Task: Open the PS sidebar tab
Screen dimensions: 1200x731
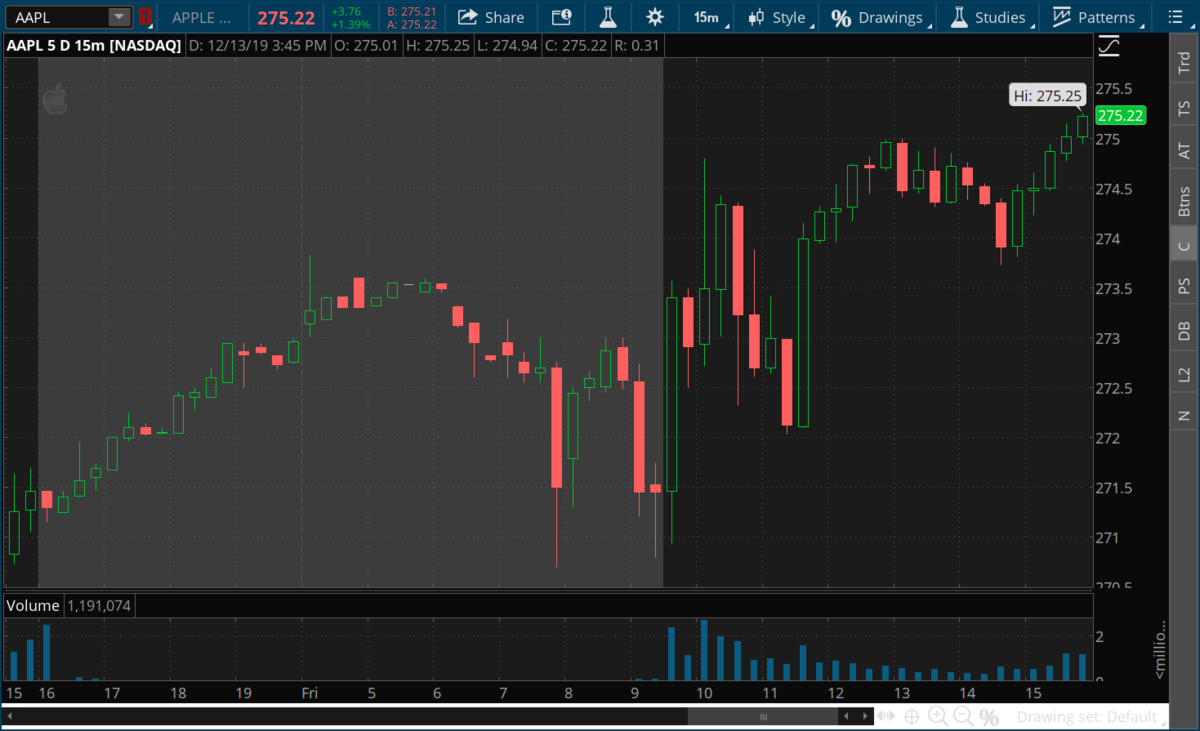Action: click(1184, 287)
